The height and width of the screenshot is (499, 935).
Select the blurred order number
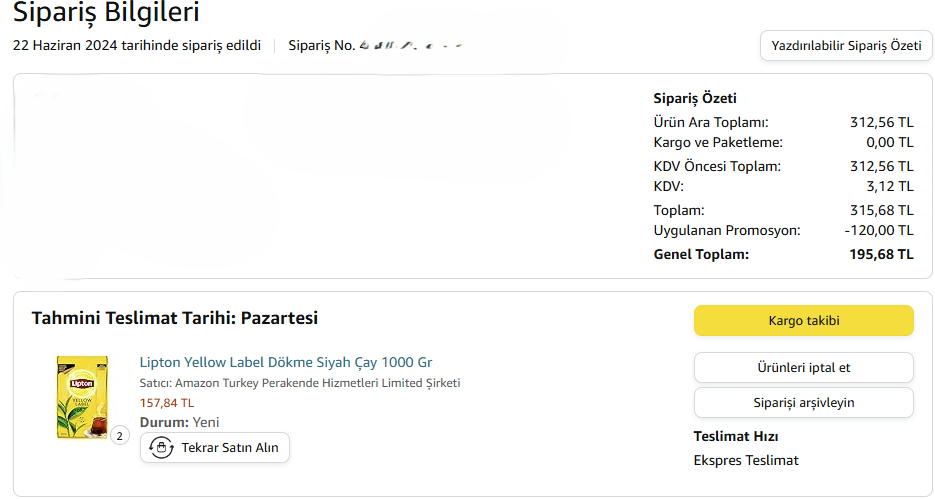tap(410, 46)
